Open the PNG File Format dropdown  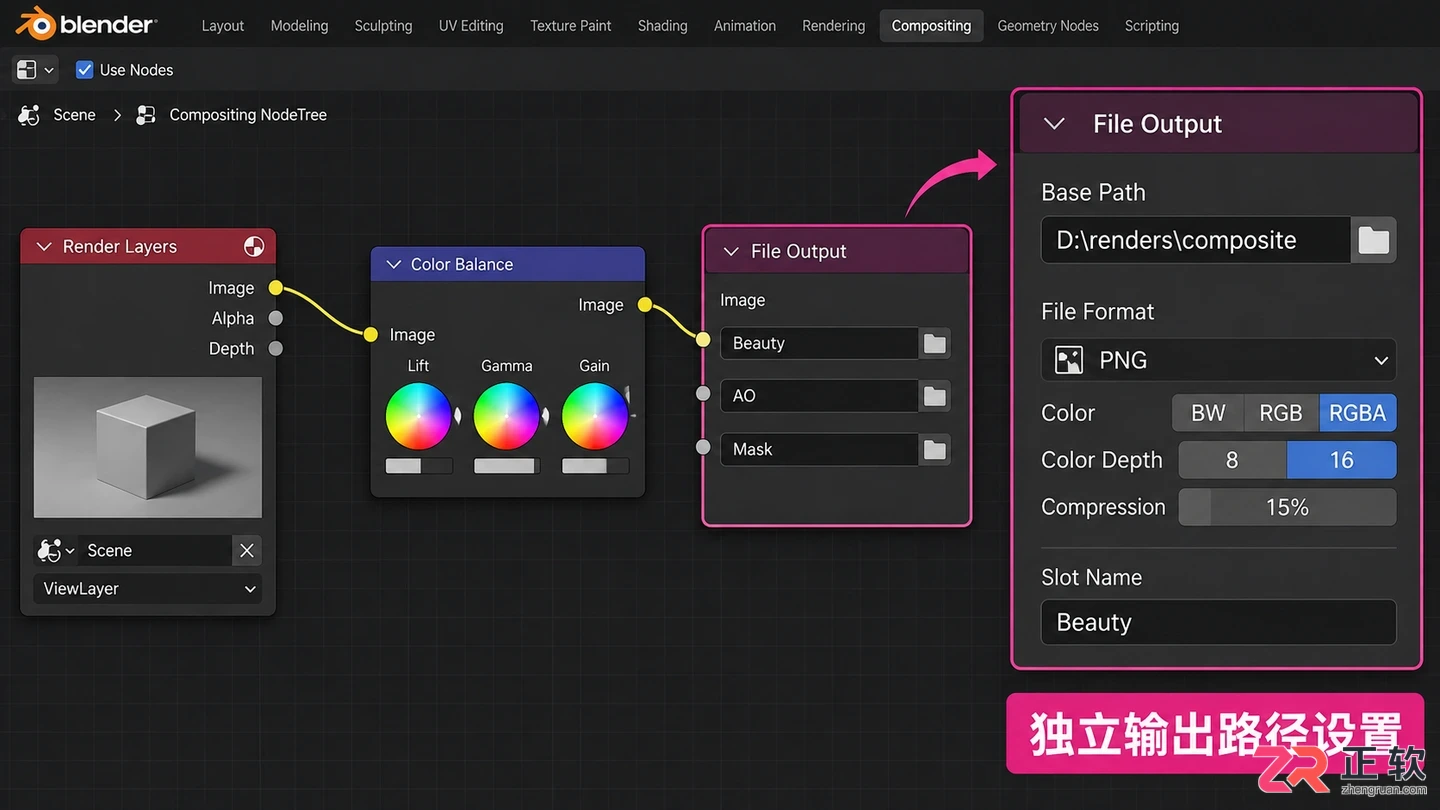[1218, 360]
